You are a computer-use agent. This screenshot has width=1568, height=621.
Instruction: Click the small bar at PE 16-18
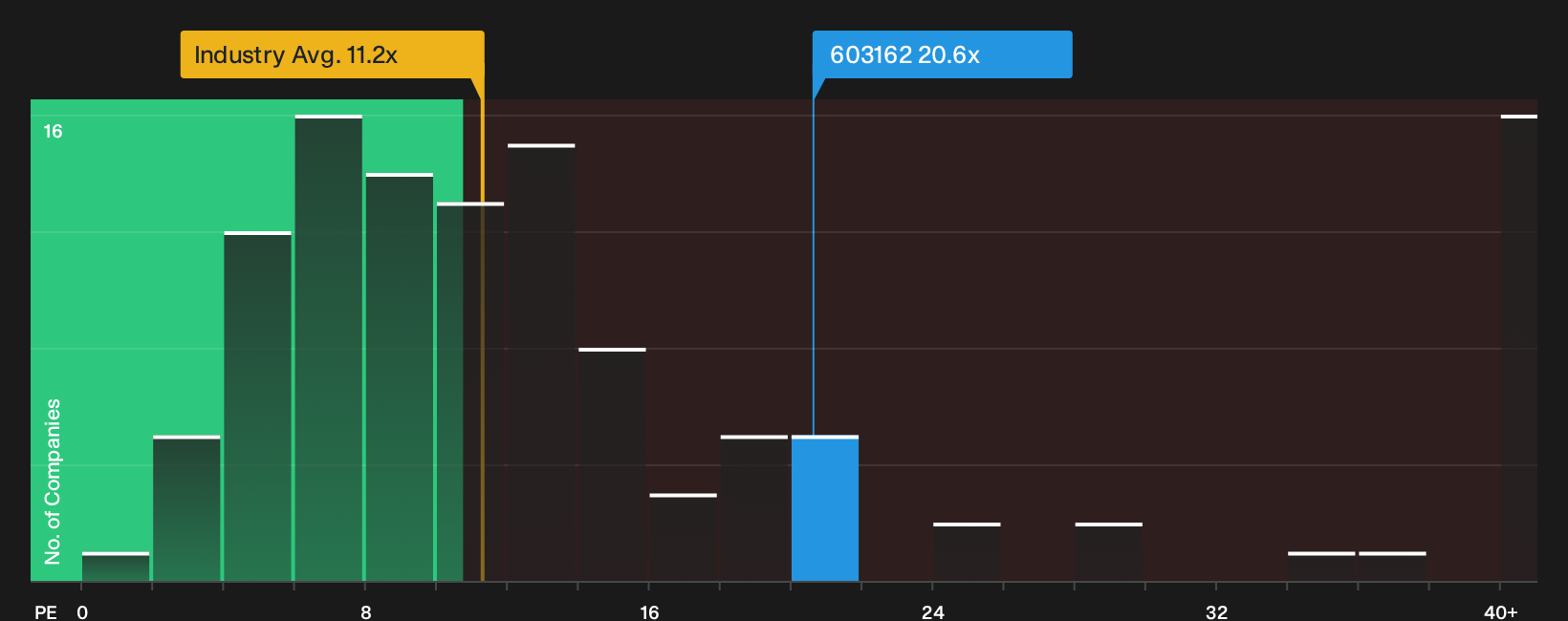(683, 537)
